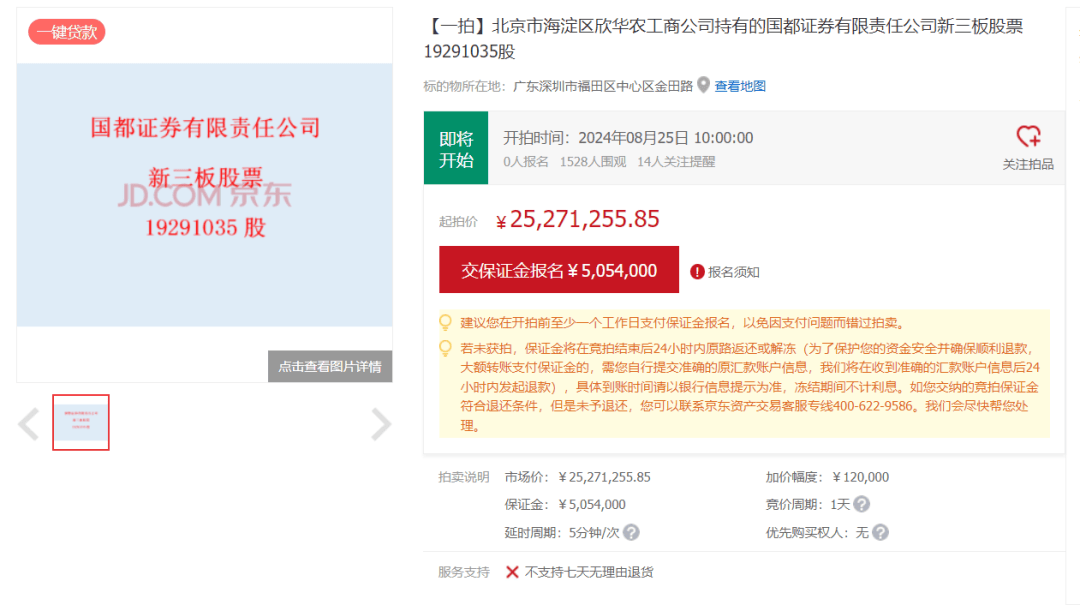Open 报名须知 registration notice link

pyautogui.click(x=734, y=272)
